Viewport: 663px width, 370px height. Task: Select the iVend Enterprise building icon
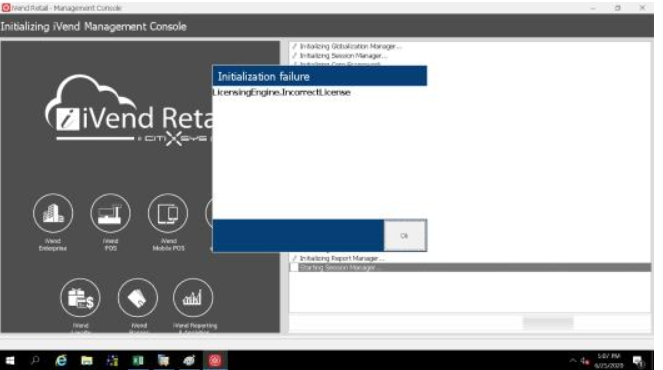point(53,214)
